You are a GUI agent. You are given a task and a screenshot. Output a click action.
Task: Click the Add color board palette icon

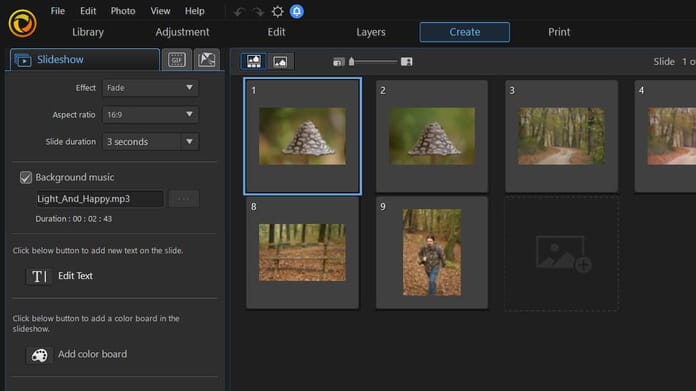(39, 355)
